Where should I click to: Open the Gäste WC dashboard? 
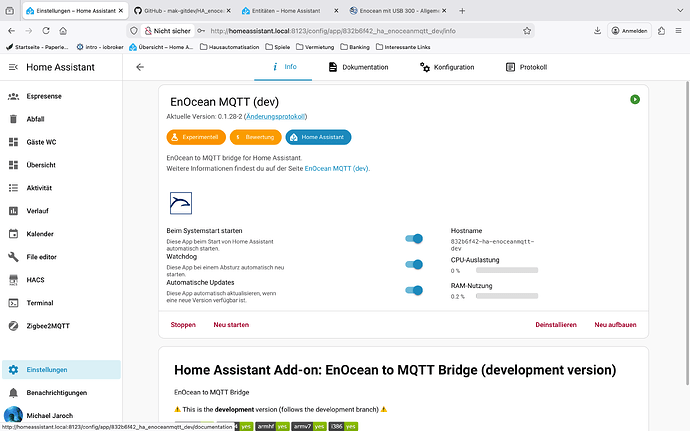[x=61, y=142]
